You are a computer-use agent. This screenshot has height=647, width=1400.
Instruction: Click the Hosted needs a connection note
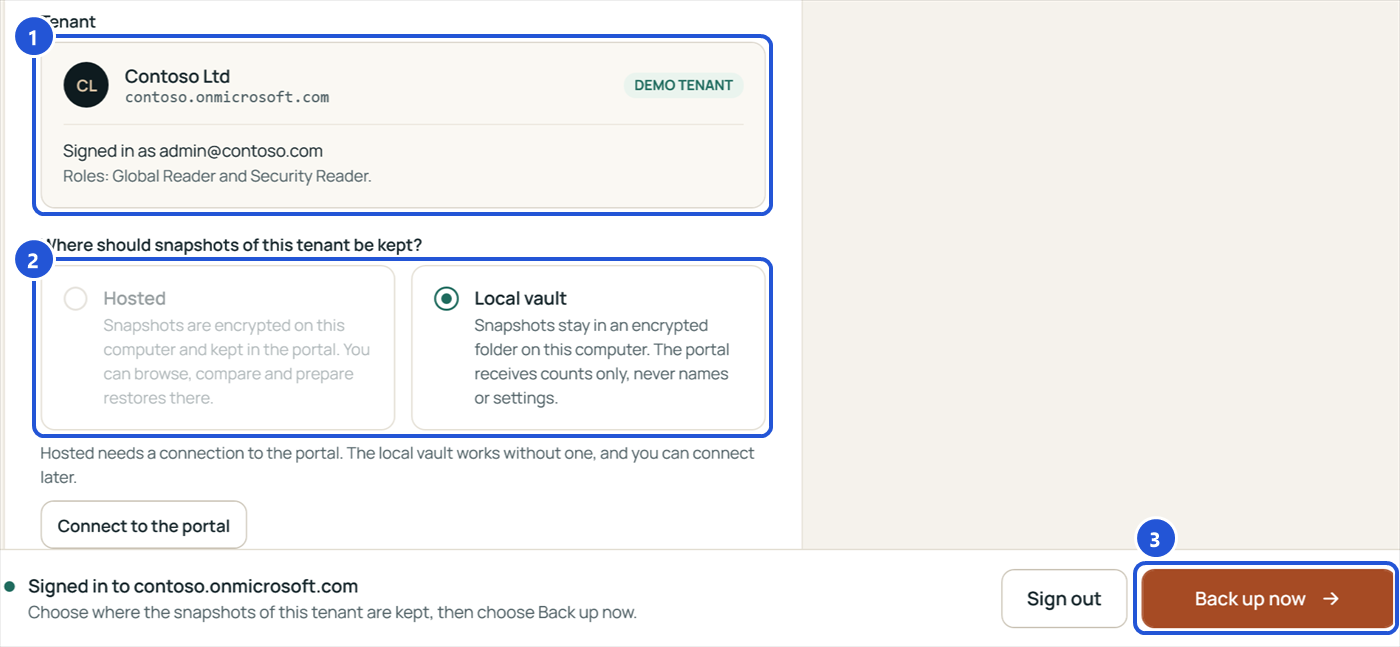[x=398, y=465]
